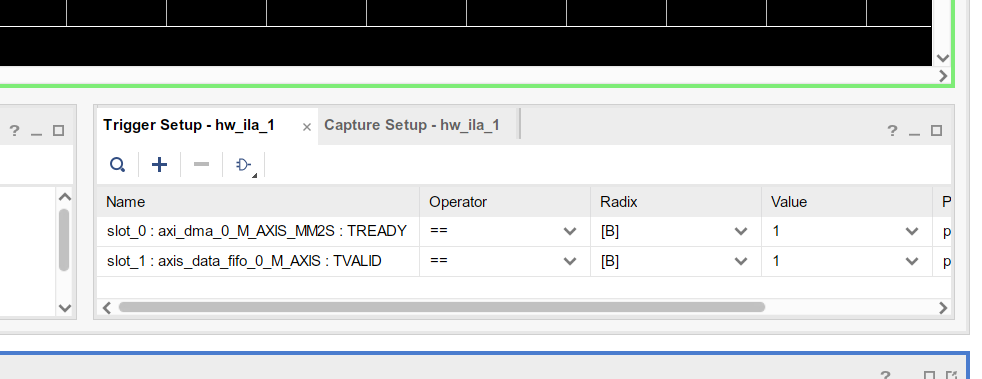Click the remove probe minus icon

point(202,165)
